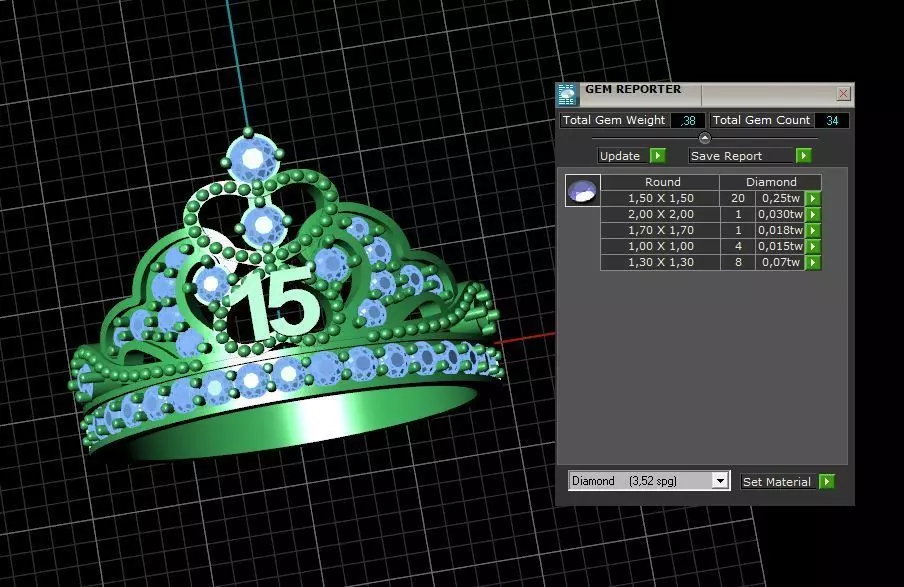Click the 15 numeral on the crown model
The width and height of the screenshot is (904, 587).
(277, 303)
